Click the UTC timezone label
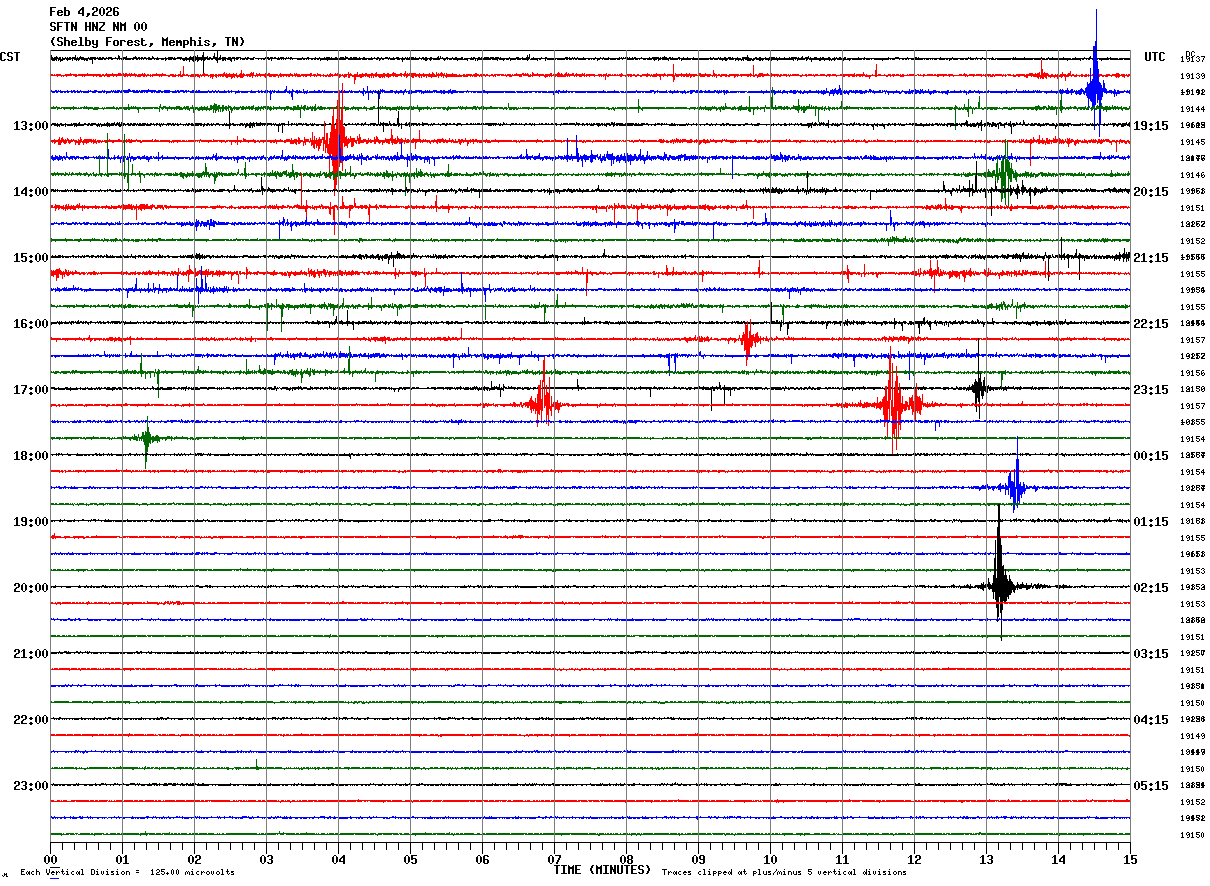 click(x=1155, y=57)
